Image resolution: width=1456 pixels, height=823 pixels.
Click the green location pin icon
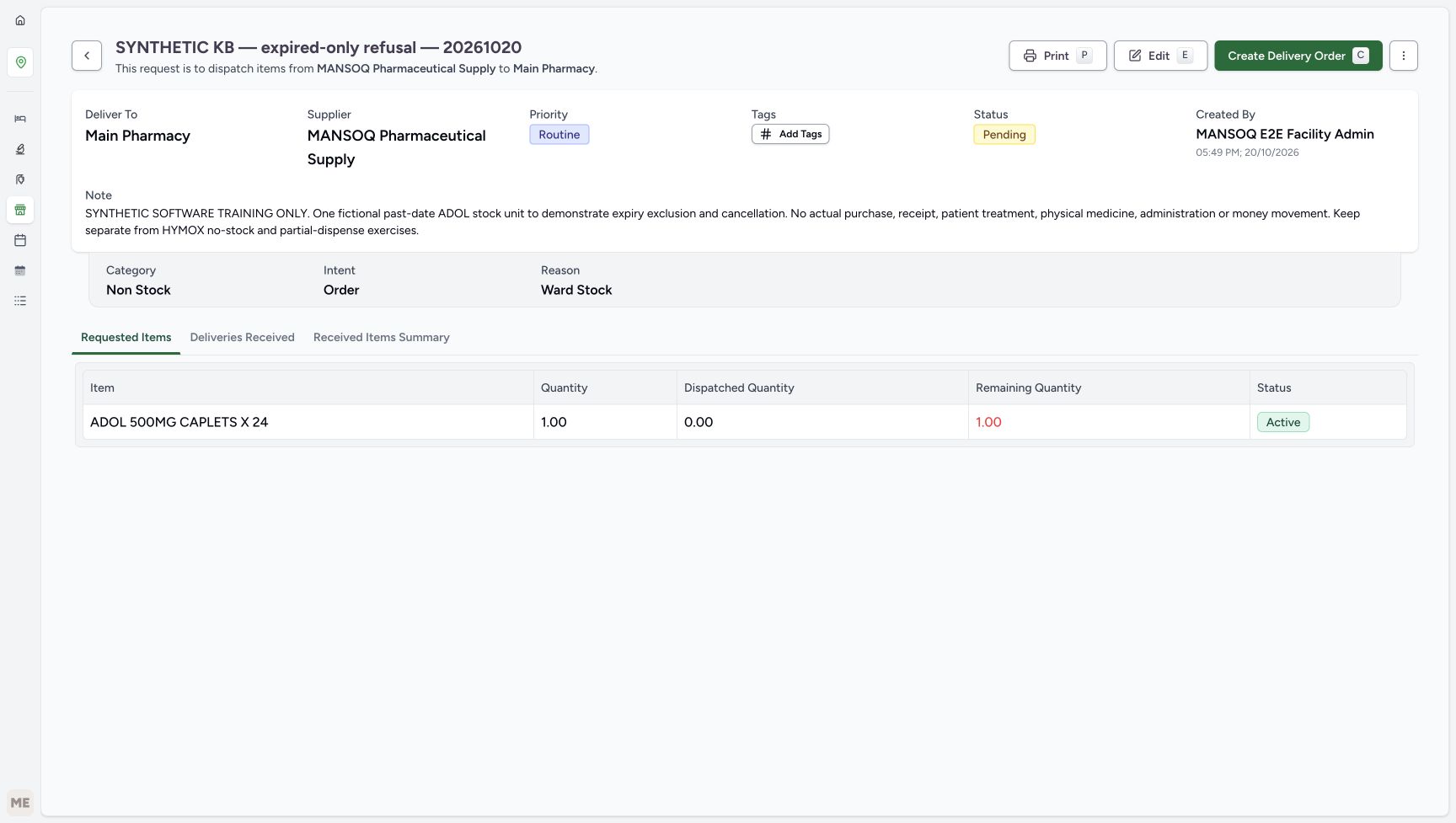tap(20, 62)
